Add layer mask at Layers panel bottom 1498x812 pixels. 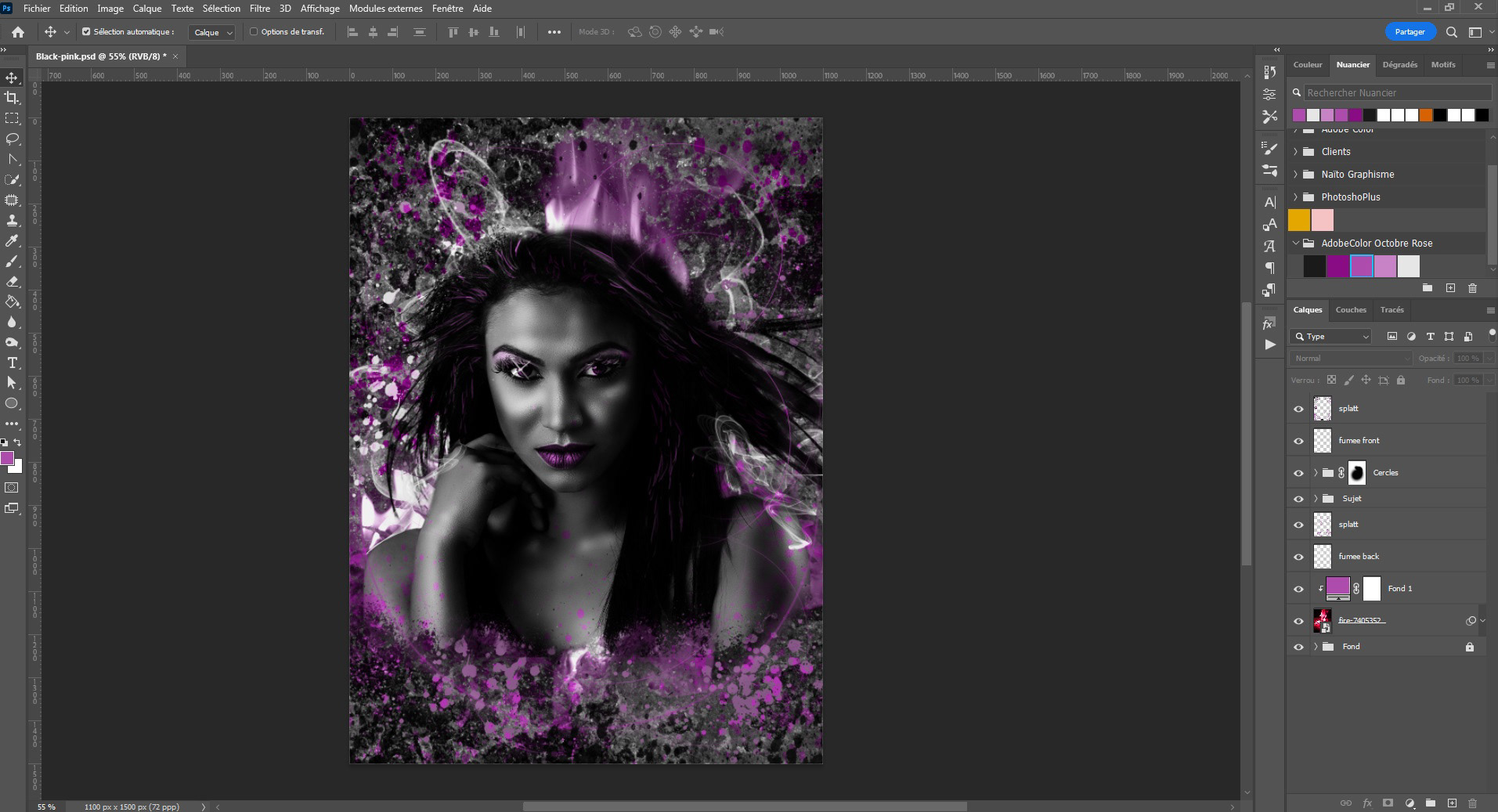(1388, 803)
